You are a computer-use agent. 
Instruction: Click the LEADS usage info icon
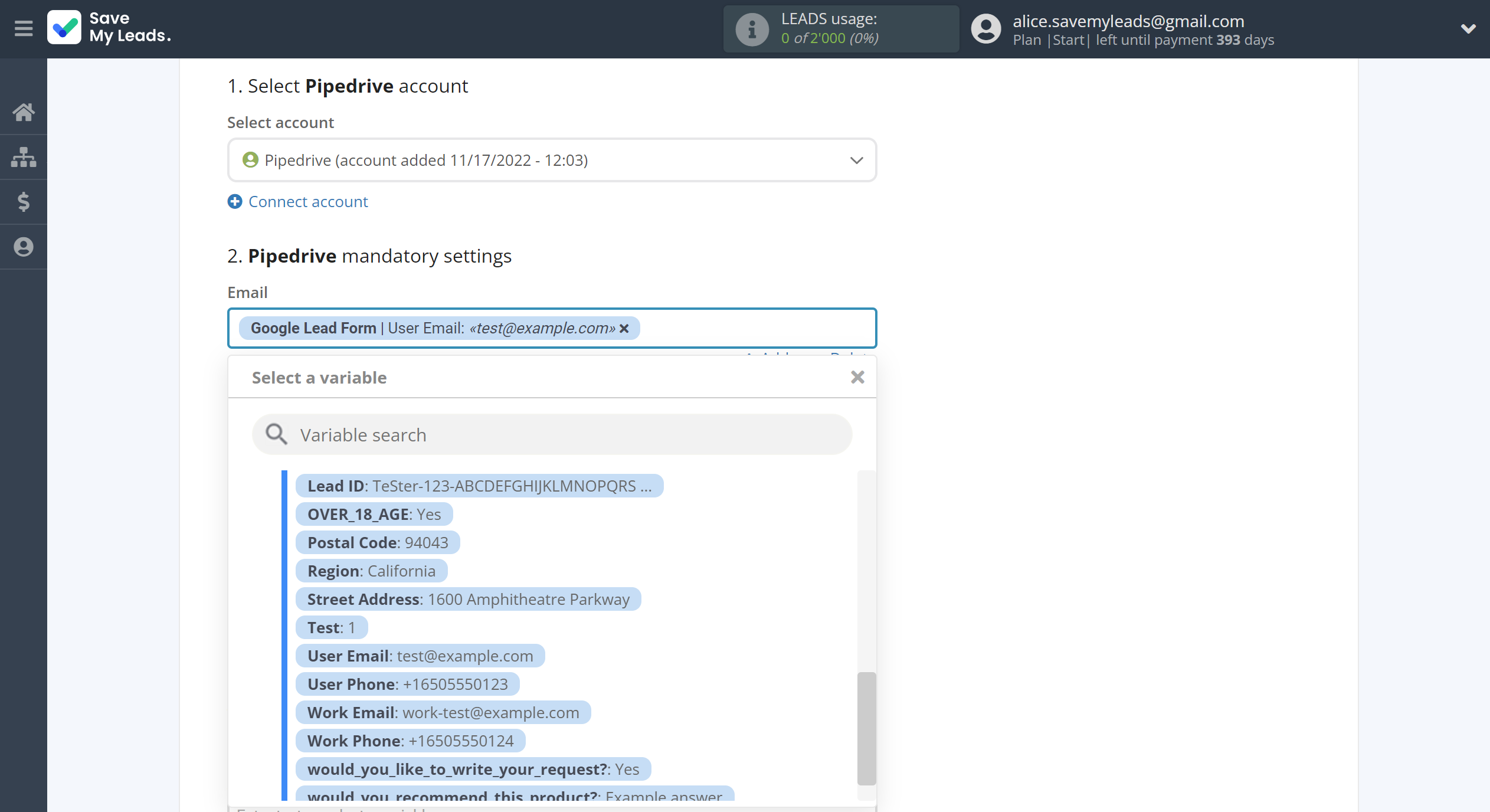[752, 29]
